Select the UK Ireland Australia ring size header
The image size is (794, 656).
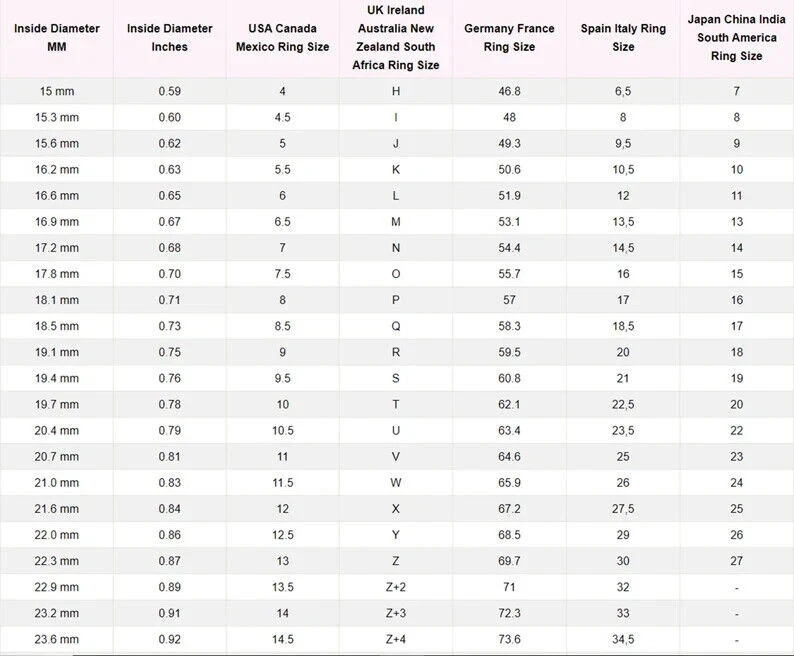(396, 38)
